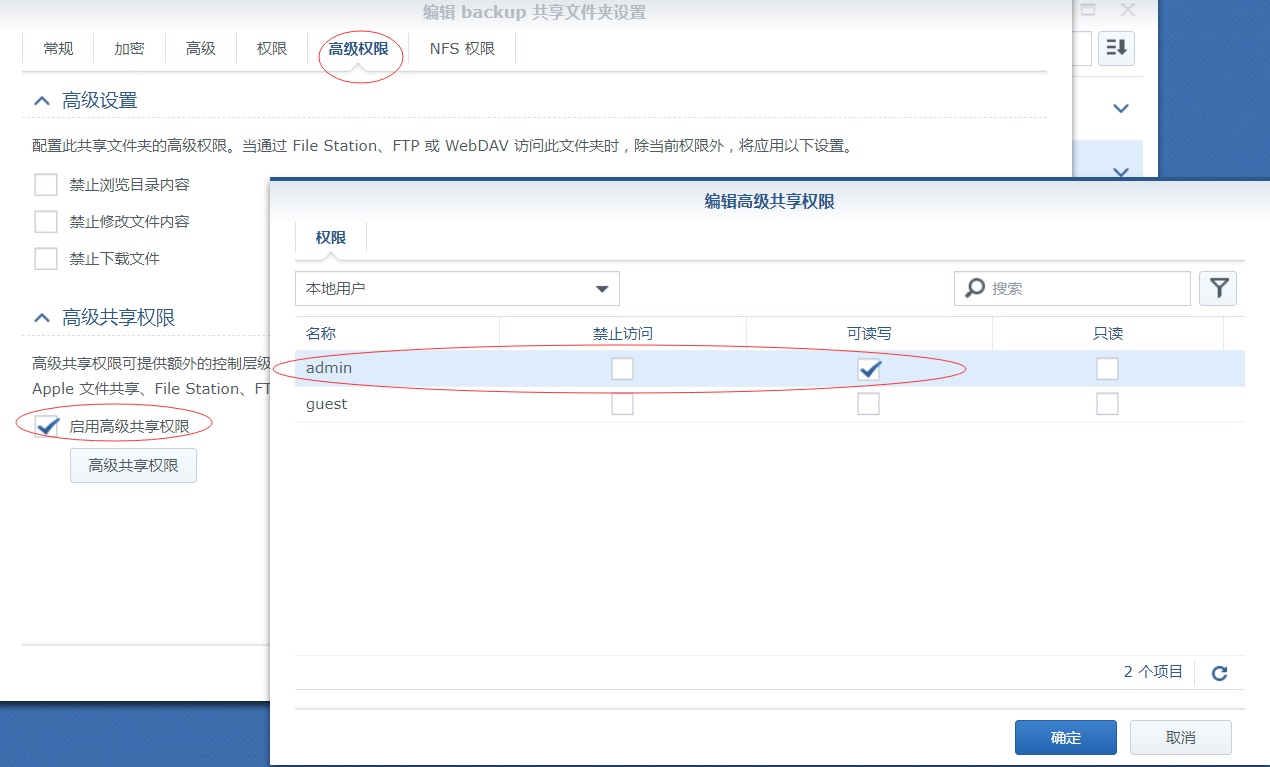Collapse the 高级共享权限 section

point(42,318)
